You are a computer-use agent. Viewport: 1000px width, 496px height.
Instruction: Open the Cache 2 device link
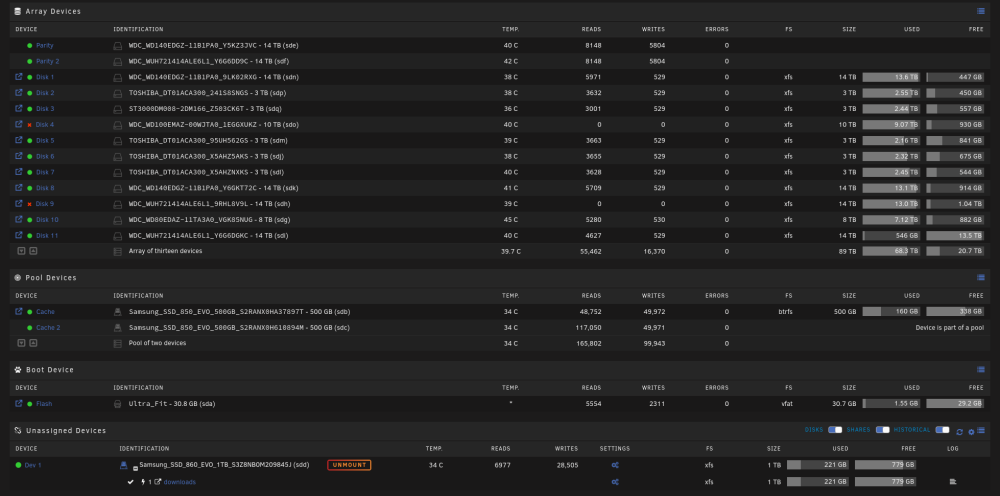(48, 328)
